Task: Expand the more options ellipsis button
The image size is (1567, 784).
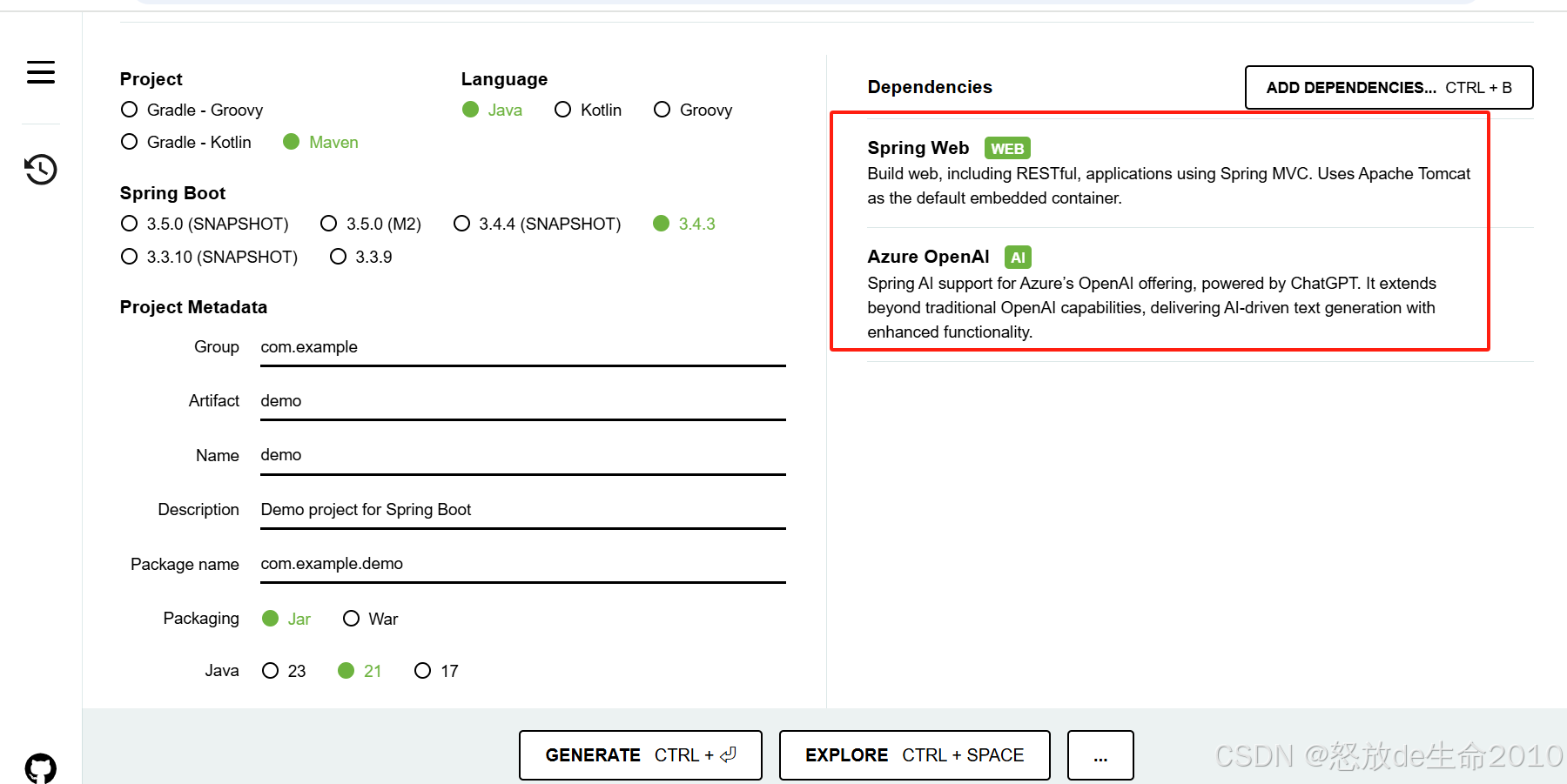Action: click(x=1100, y=755)
